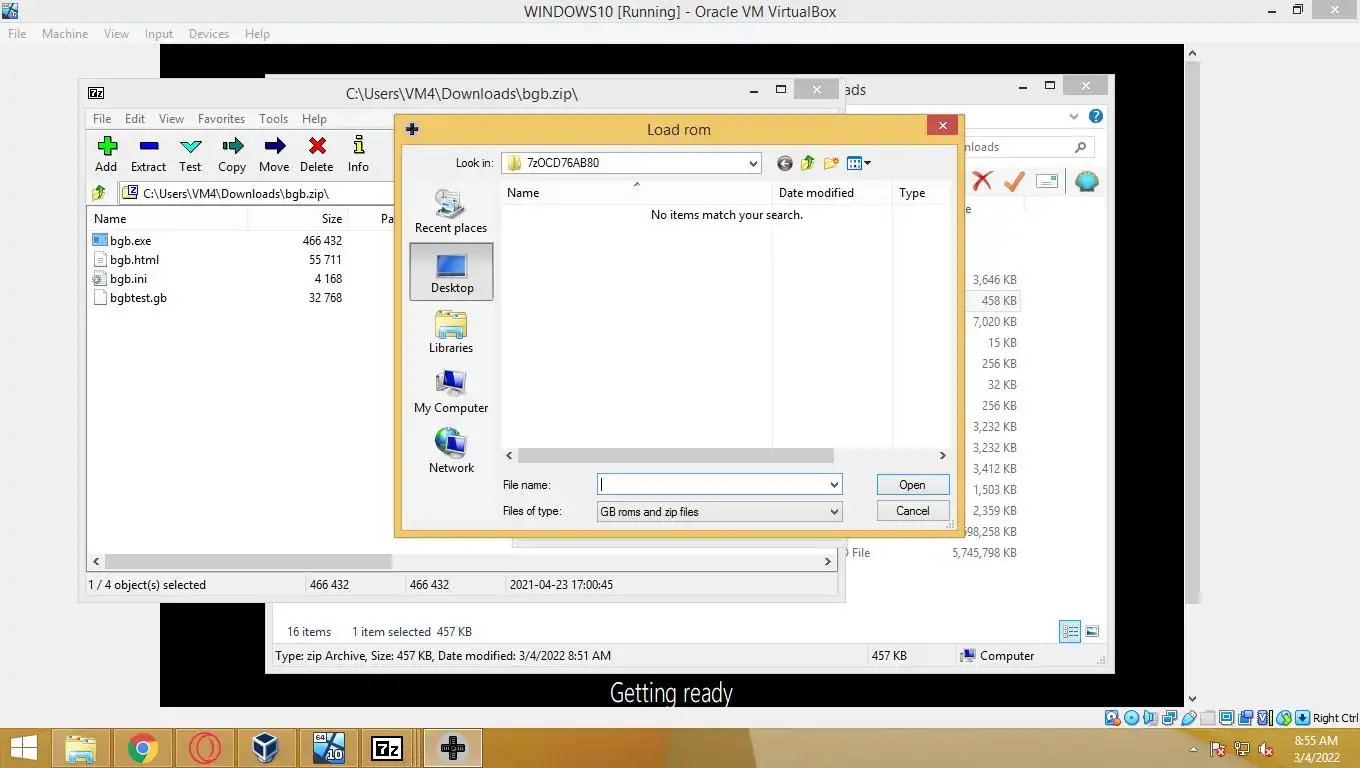Click the teal shell icon in Explorer ribbon
The width and height of the screenshot is (1360, 768).
coord(1086,181)
